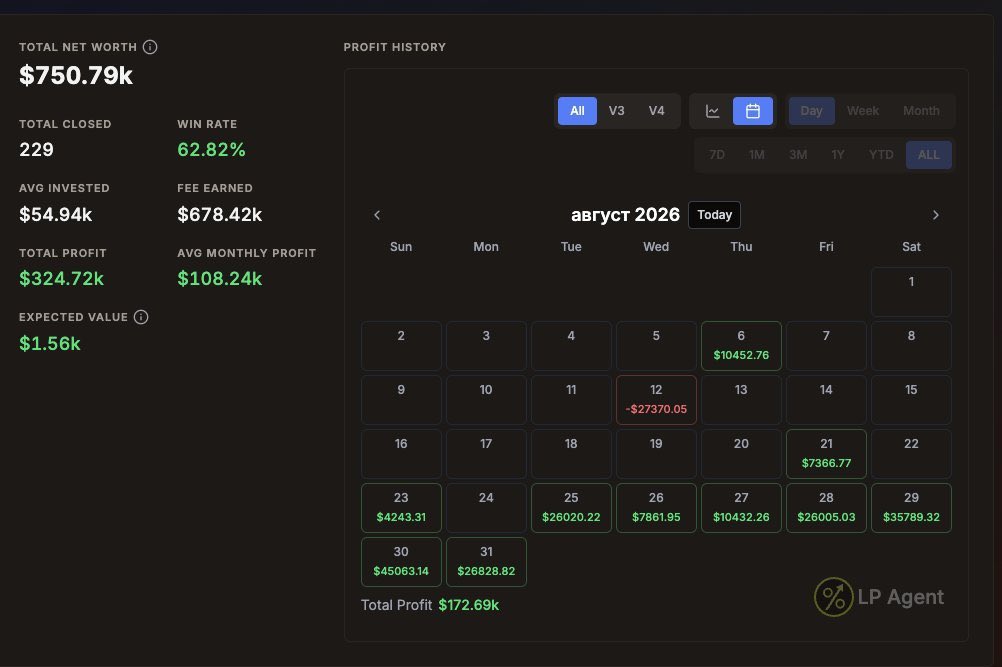Click the empty August 1 day cell
Screen dimensions: 1002x667
[x=911, y=292]
